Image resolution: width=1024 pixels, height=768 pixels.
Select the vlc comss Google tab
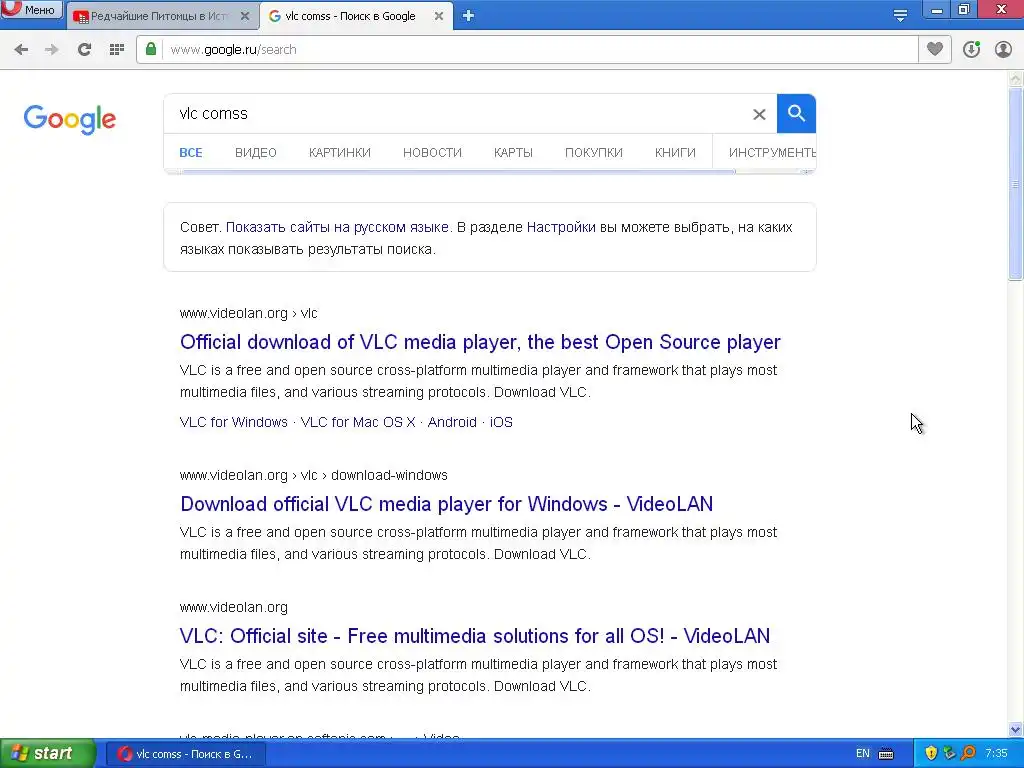349,16
